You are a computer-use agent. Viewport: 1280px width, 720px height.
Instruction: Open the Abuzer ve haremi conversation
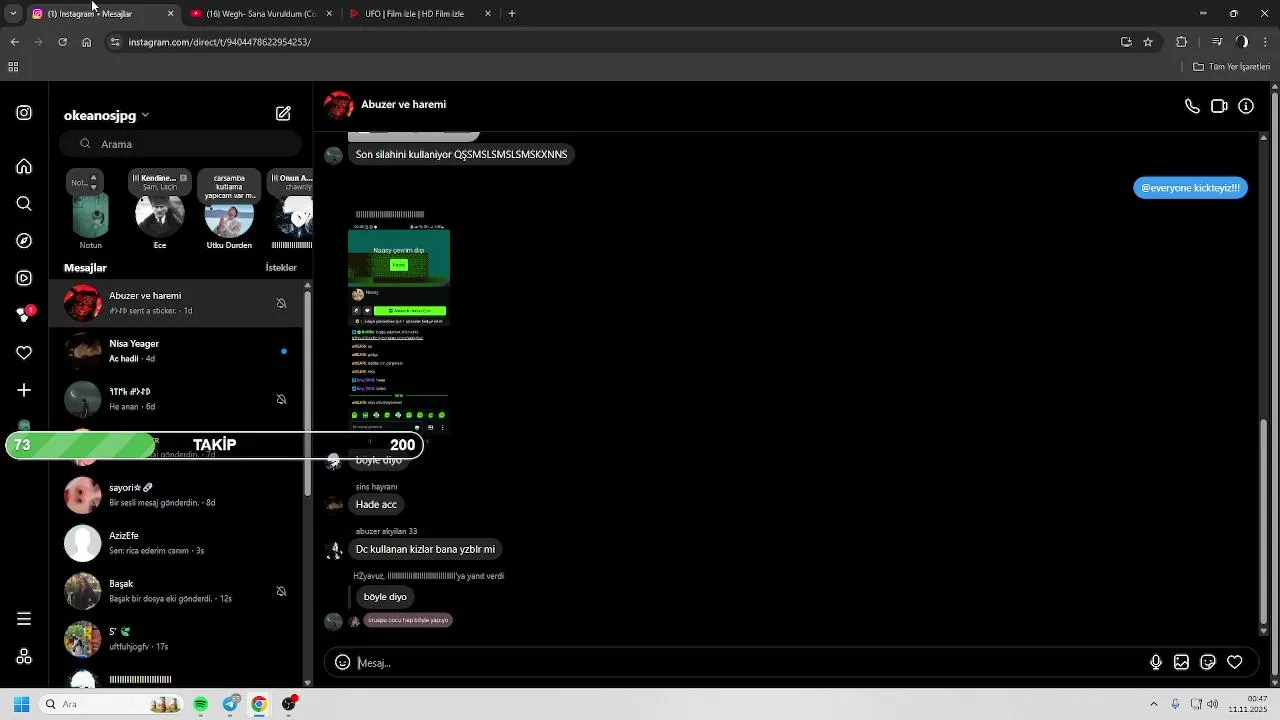(178, 303)
